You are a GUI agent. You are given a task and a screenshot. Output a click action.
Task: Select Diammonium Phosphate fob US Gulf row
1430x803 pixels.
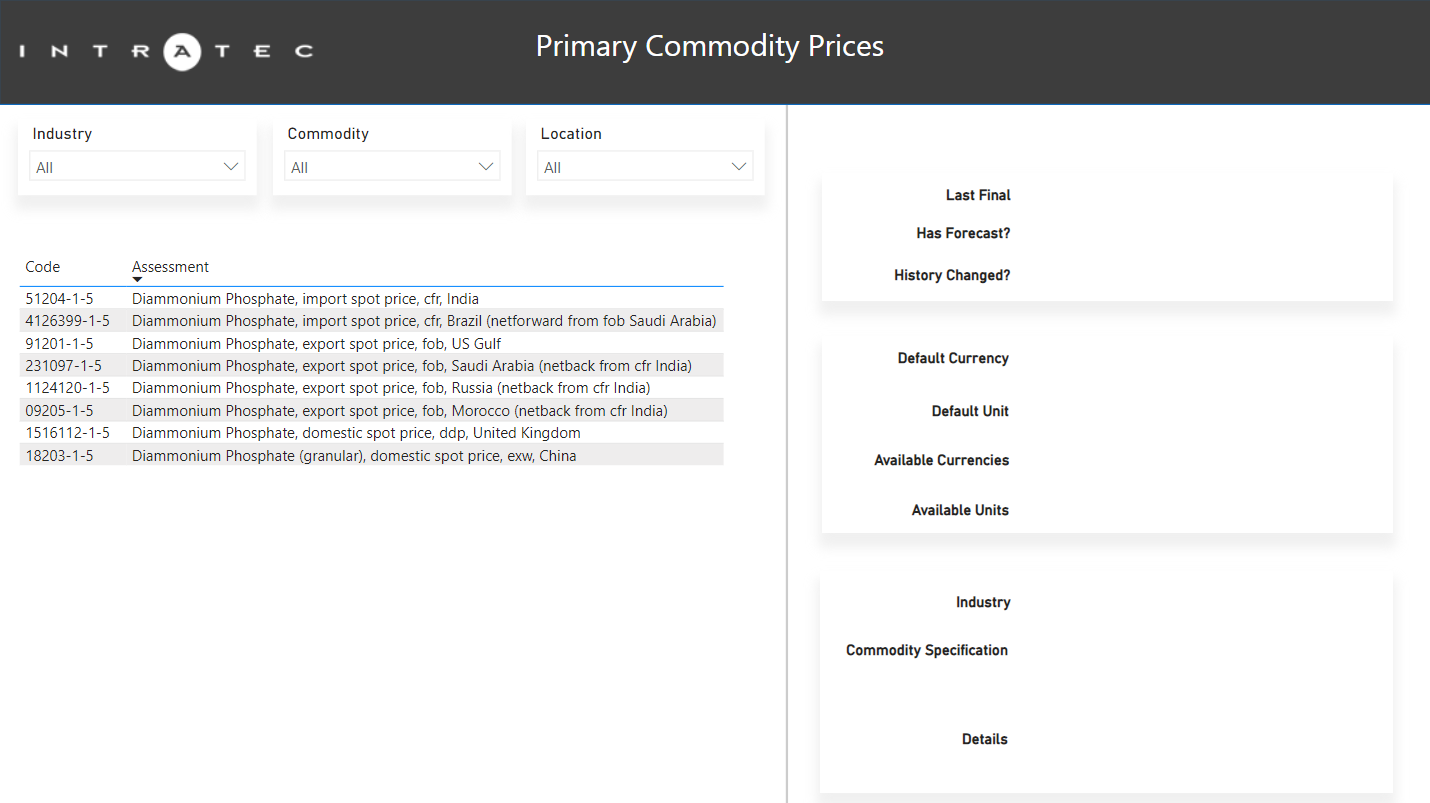pos(316,344)
